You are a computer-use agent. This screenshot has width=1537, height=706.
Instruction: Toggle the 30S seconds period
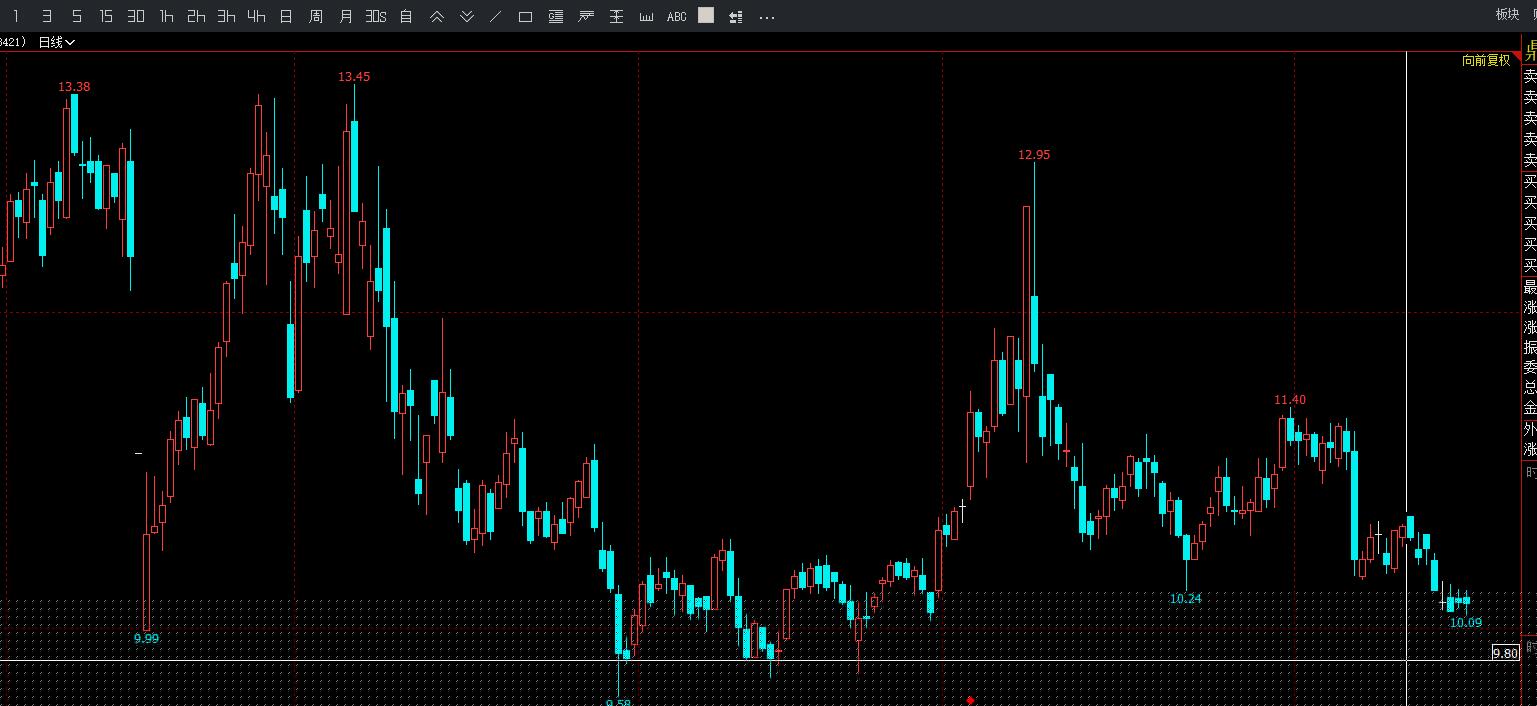[375, 16]
